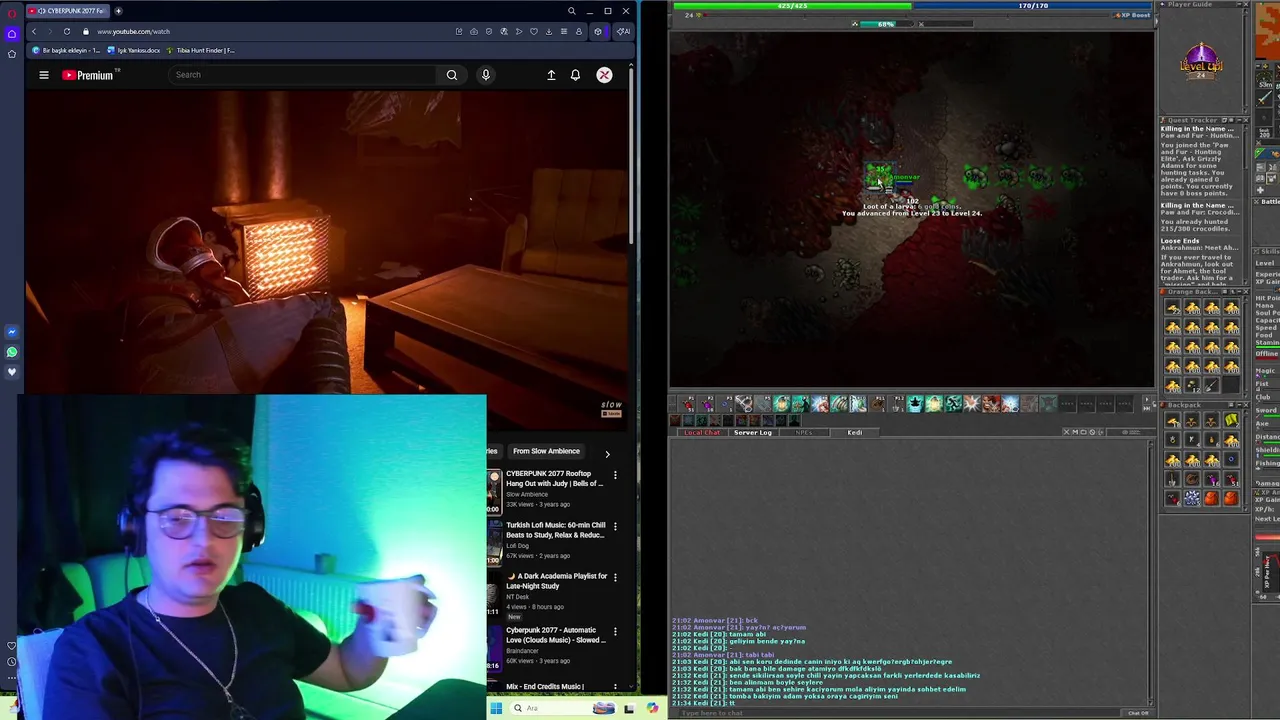Viewport: 1280px width, 720px height.
Task: Open WhatsApp in Opera sidebar
Action: click(12, 352)
